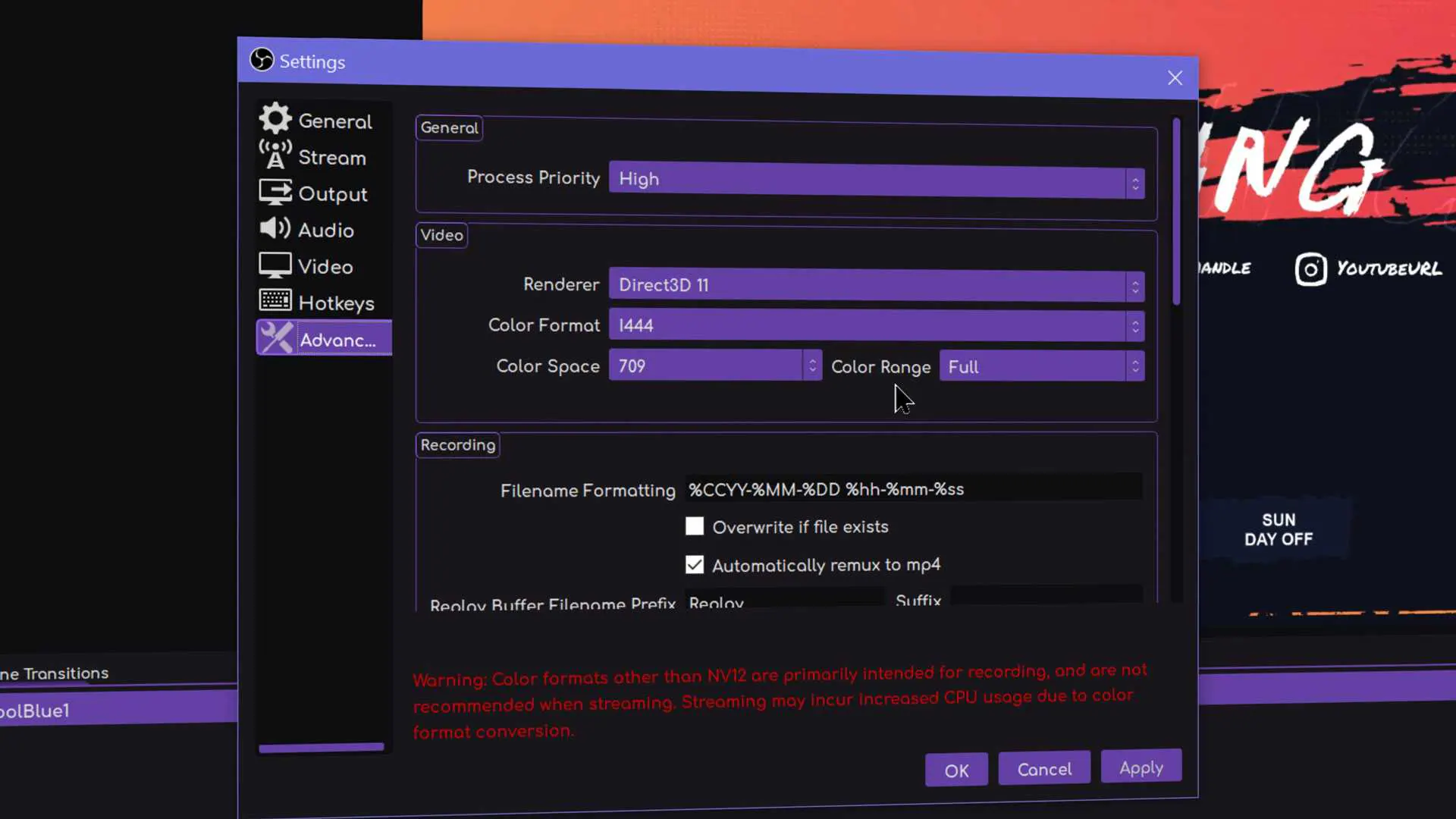Toggle the Overwrite file checkbox
1456x819 pixels.
pyautogui.click(x=694, y=526)
